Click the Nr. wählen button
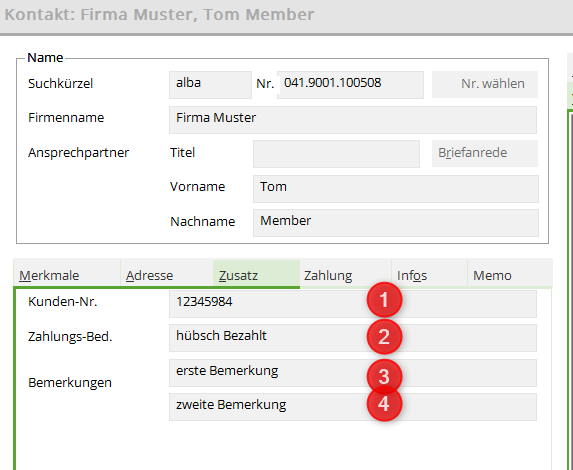This screenshot has width=573, height=470. pyautogui.click(x=485, y=84)
